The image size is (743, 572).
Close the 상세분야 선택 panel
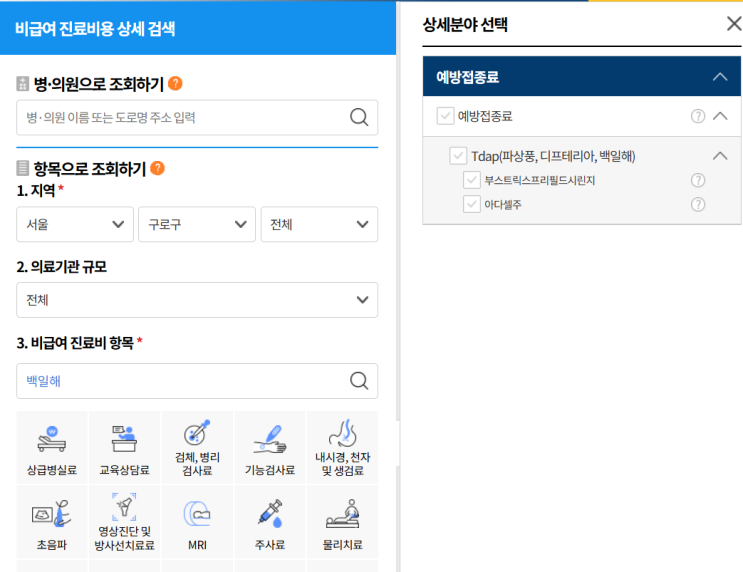(x=734, y=23)
